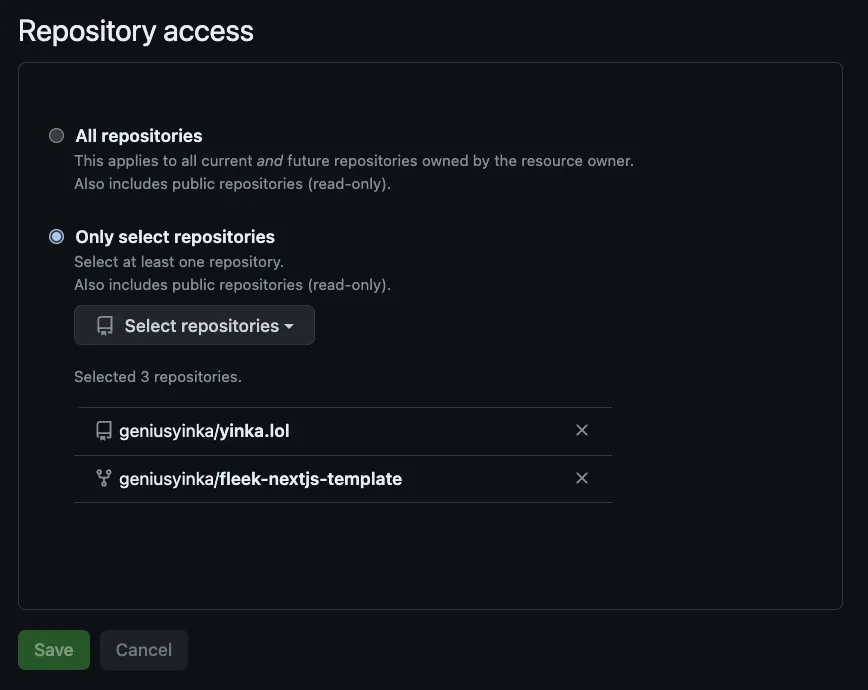Click read-only note under All repositories
The width and height of the screenshot is (868, 690).
(x=232, y=184)
